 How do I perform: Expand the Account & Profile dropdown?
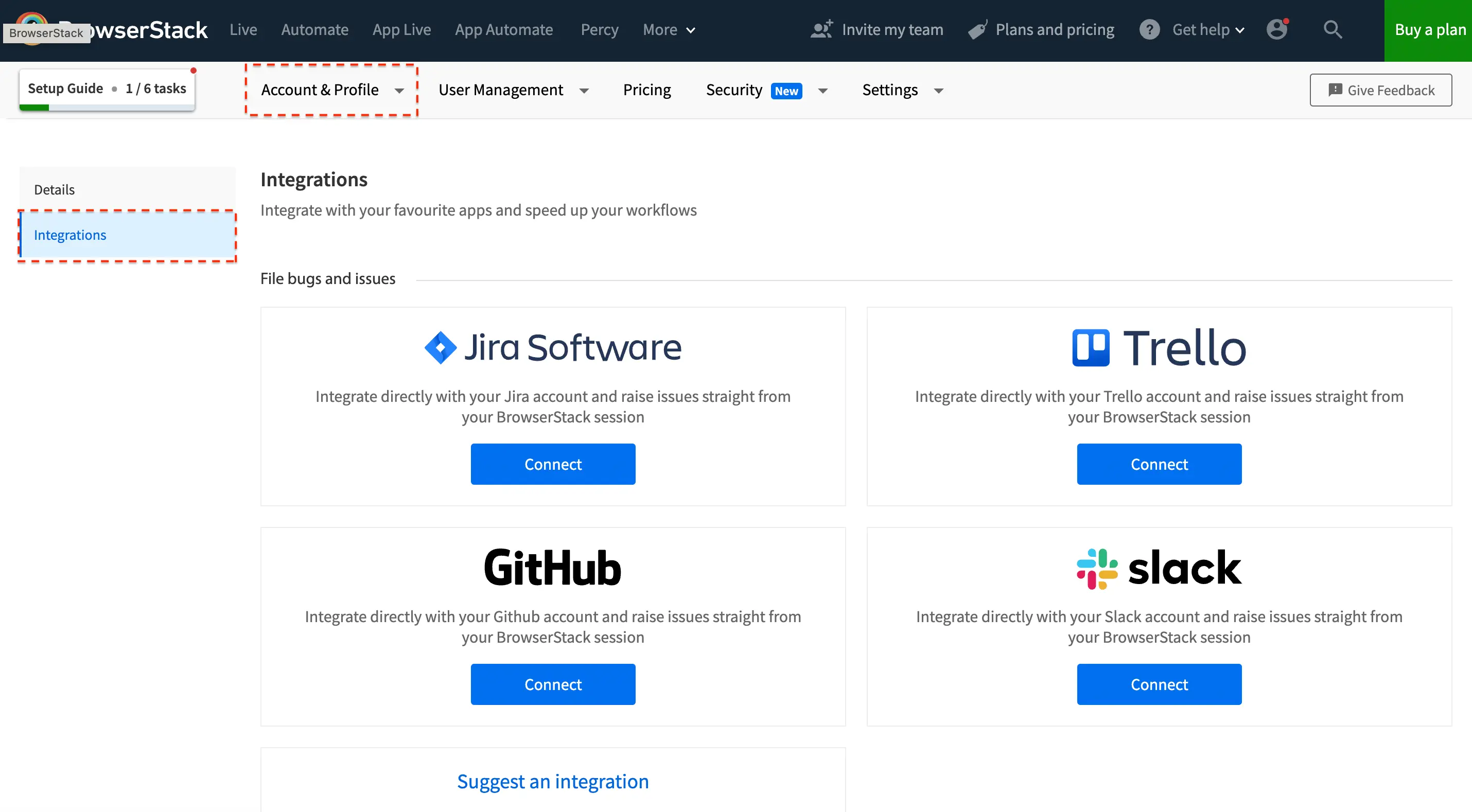coord(331,90)
